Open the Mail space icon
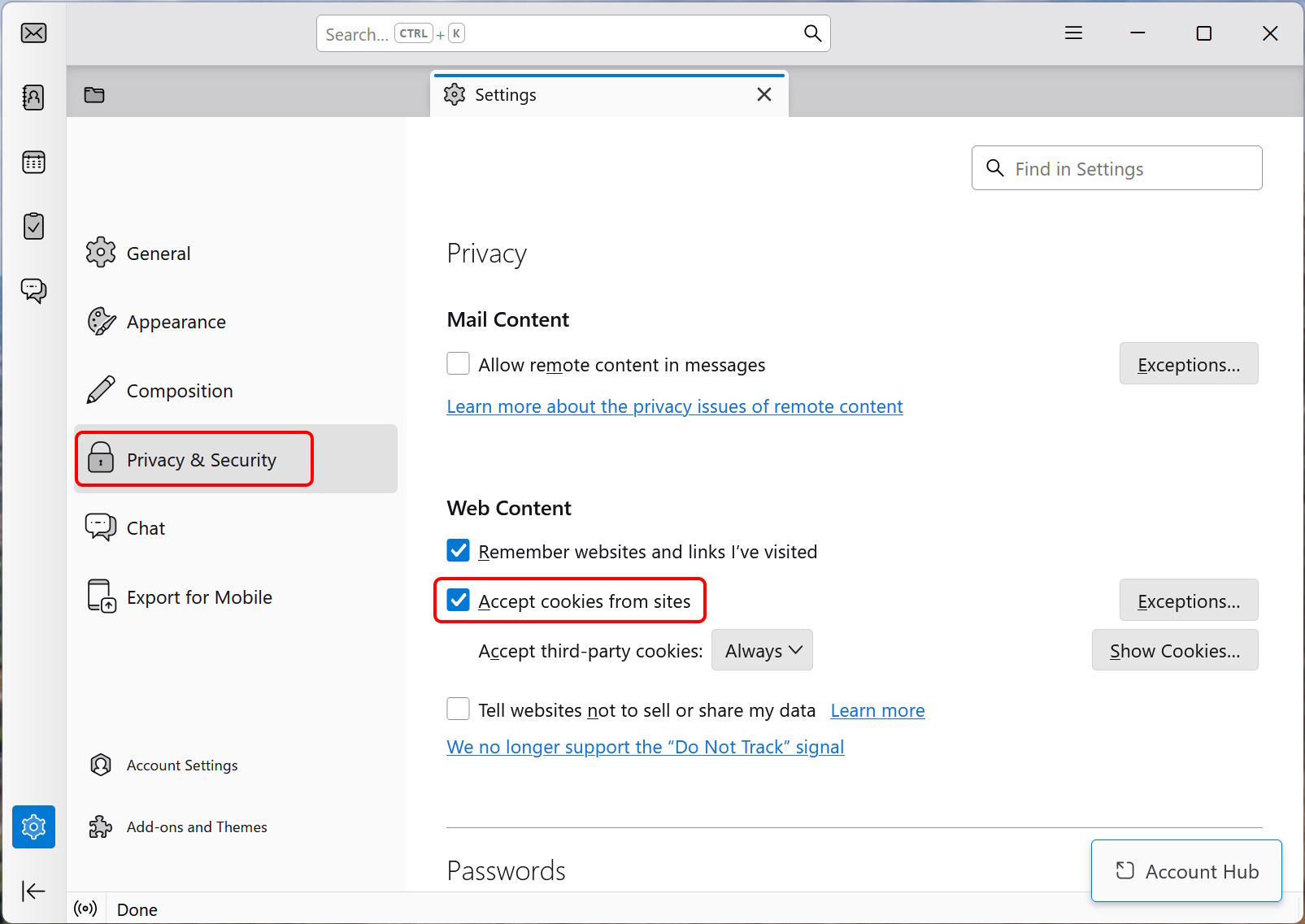 click(x=33, y=33)
